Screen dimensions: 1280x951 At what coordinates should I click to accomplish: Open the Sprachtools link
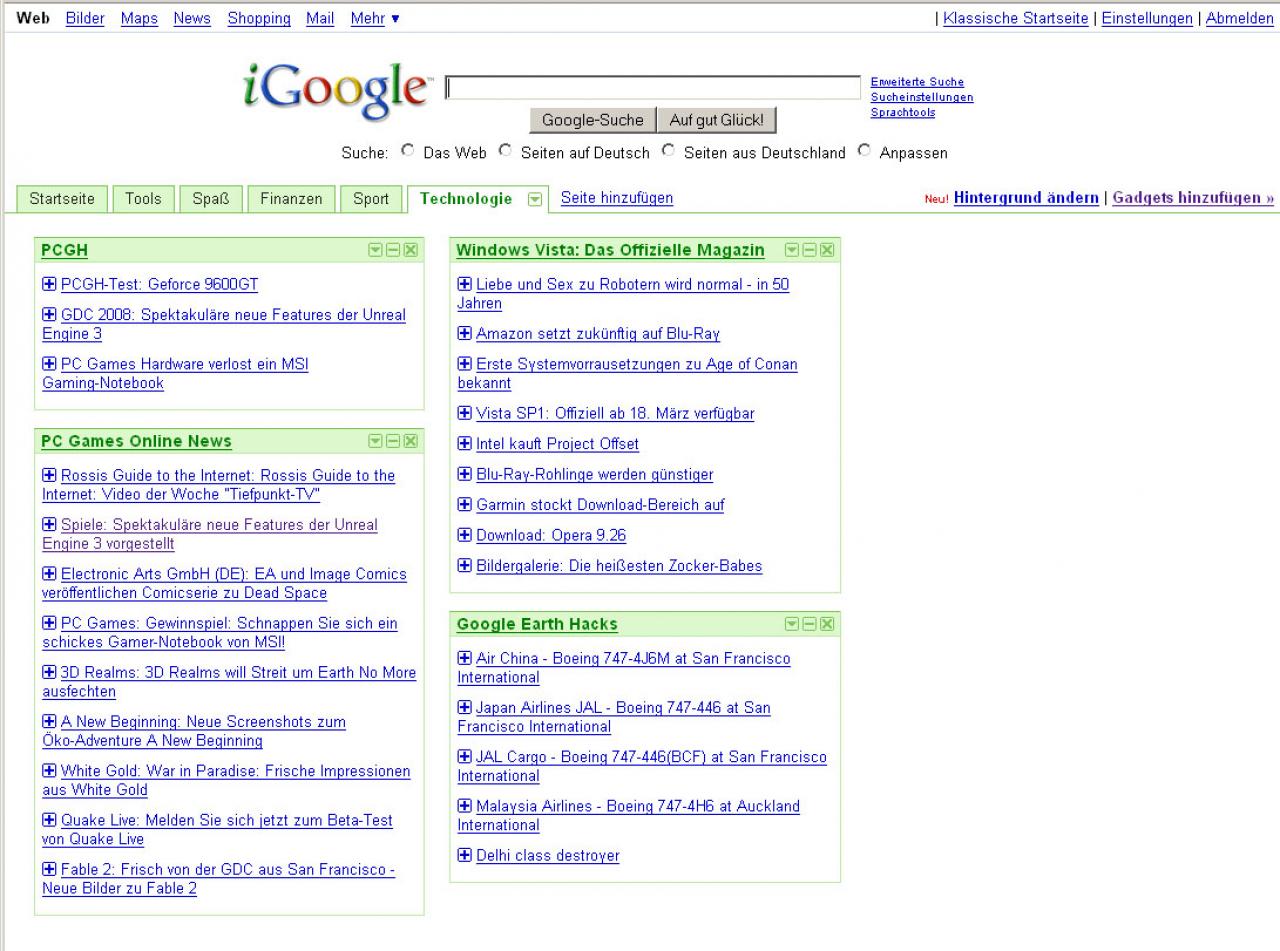tap(903, 112)
